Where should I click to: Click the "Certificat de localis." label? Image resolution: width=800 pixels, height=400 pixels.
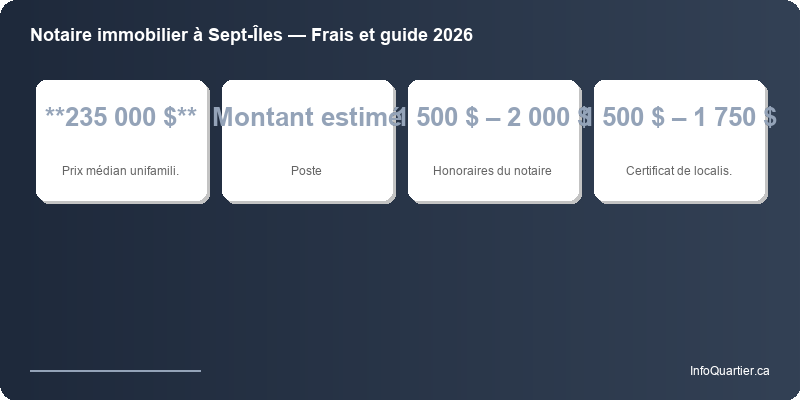click(x=679, y=171)
